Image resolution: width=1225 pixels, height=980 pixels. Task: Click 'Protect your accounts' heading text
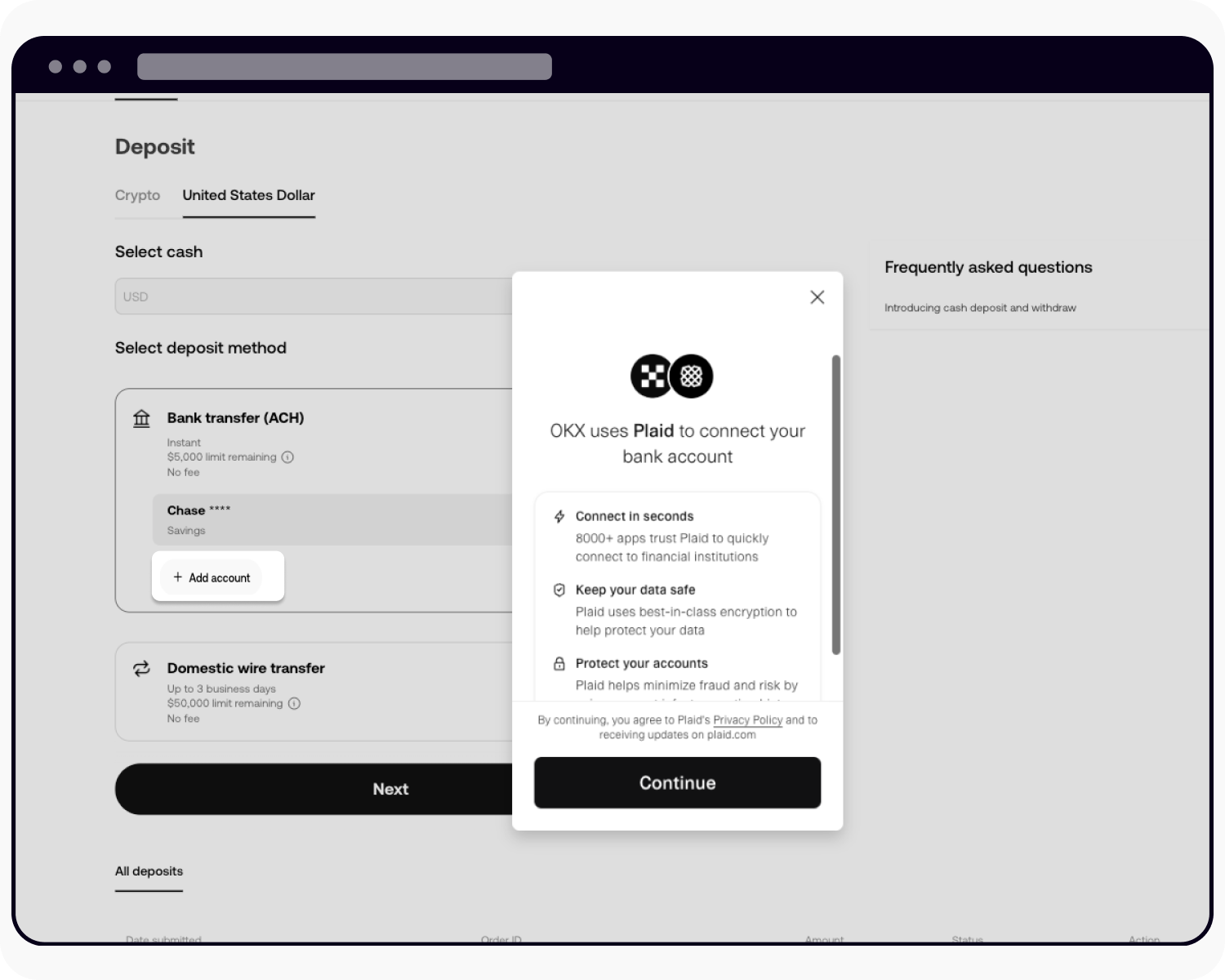(642, 663)
